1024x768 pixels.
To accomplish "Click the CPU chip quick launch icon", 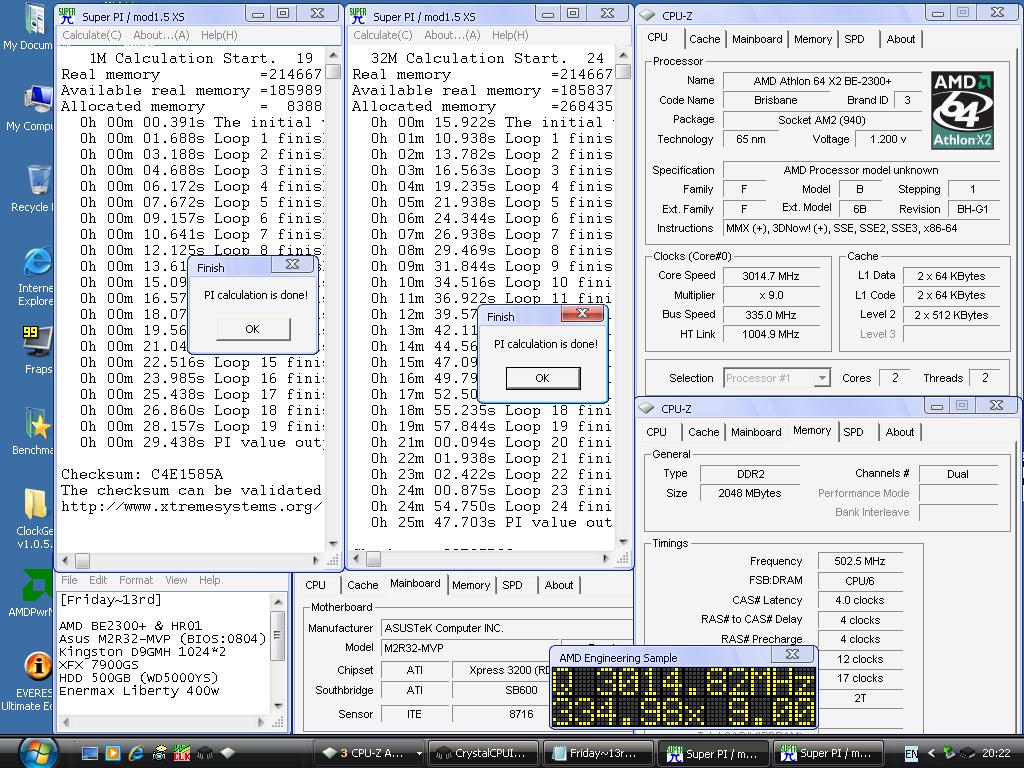I will point(204,754).
